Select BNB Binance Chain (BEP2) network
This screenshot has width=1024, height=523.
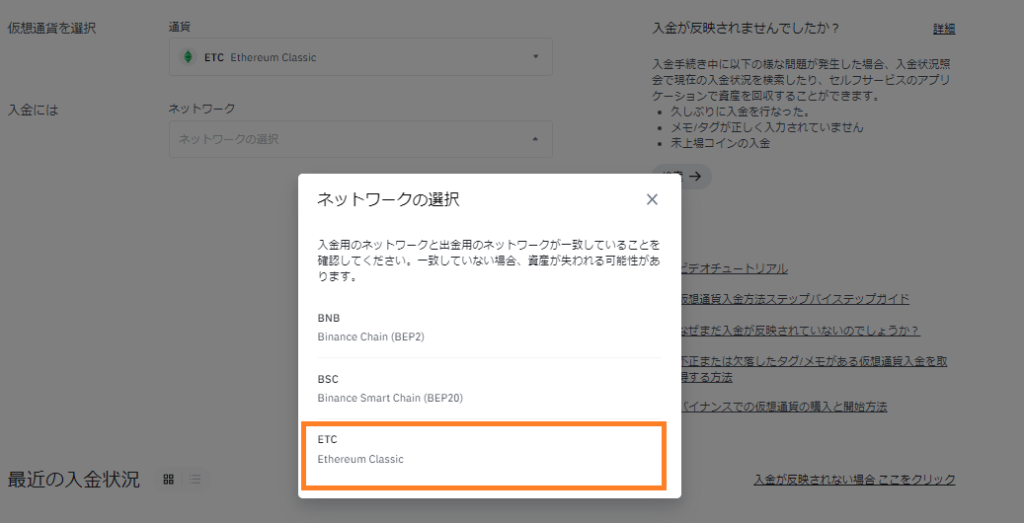(x=489, y=327)
